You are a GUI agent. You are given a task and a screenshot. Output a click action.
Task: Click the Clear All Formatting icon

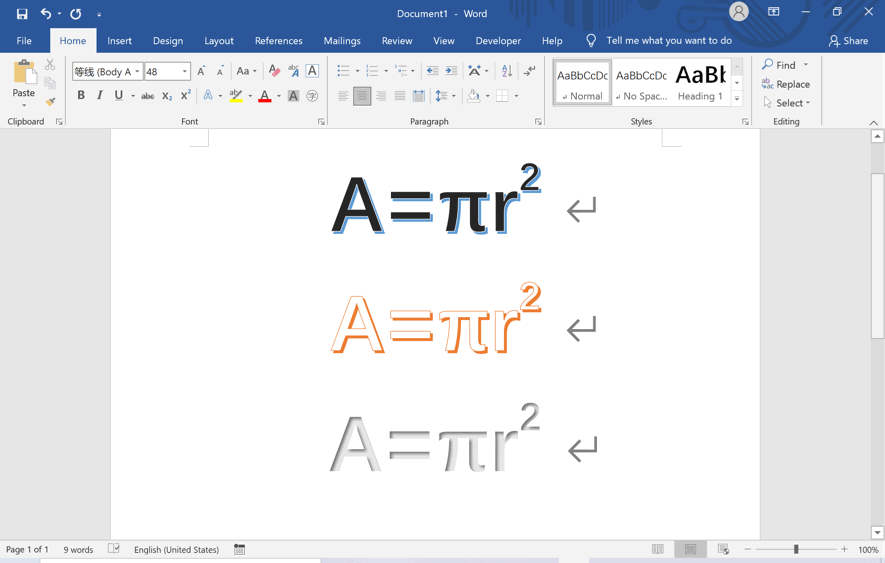coord(274,71)
